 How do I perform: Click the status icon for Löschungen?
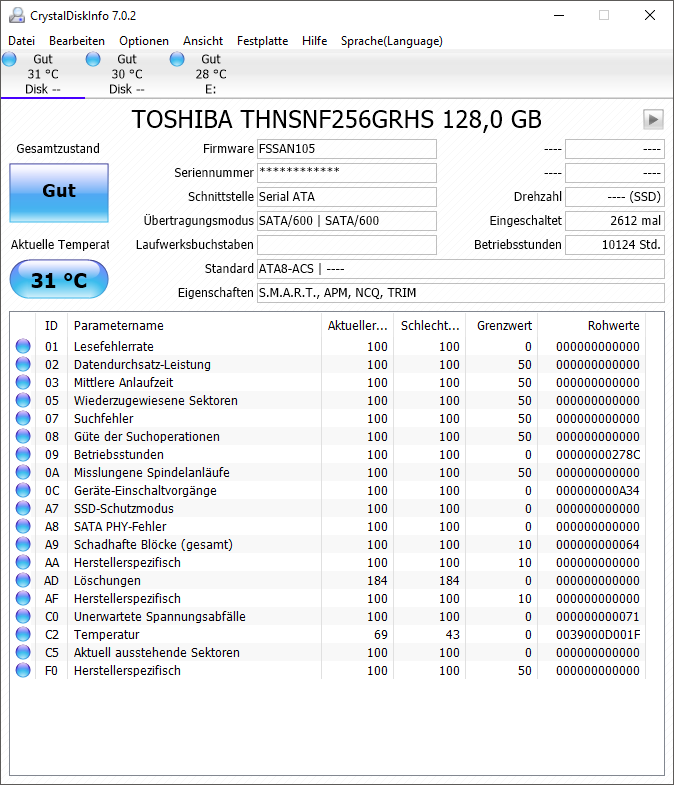click(23, 580)
